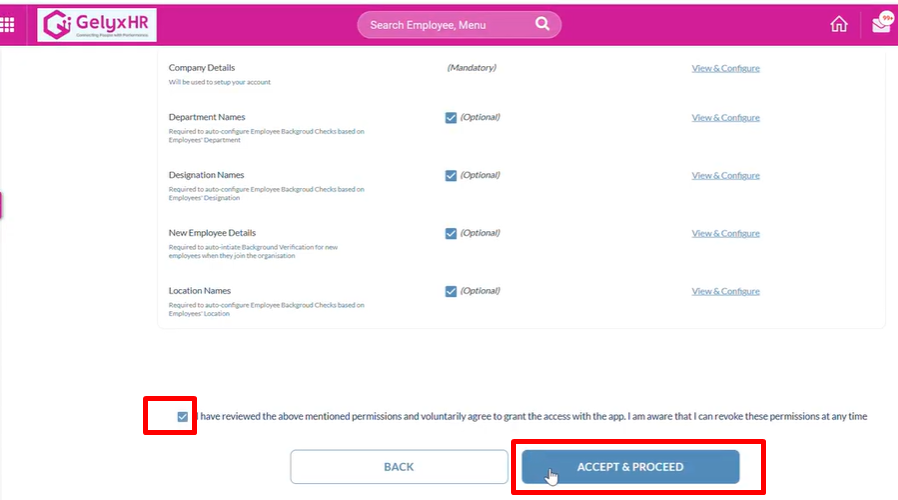
Task: Toggle the Location Names optional checkbox
Action: coord(451,291)
